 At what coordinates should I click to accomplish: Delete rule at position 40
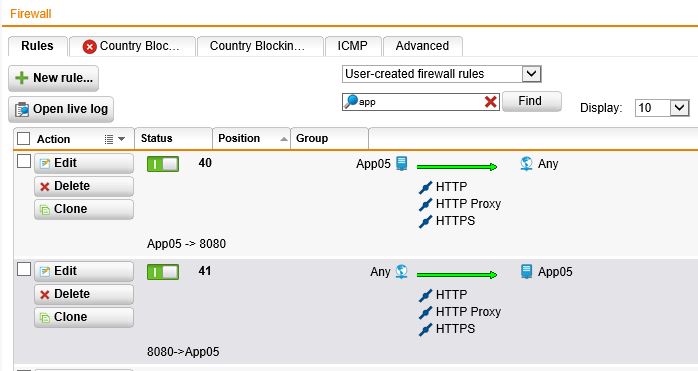point(84,186)
